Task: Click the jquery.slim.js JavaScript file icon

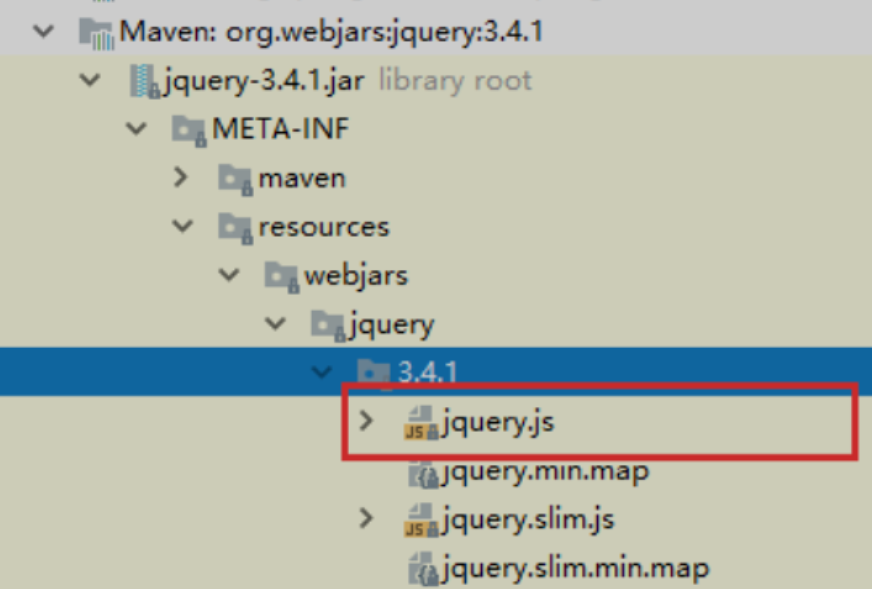Action: (x=421, y=521)
